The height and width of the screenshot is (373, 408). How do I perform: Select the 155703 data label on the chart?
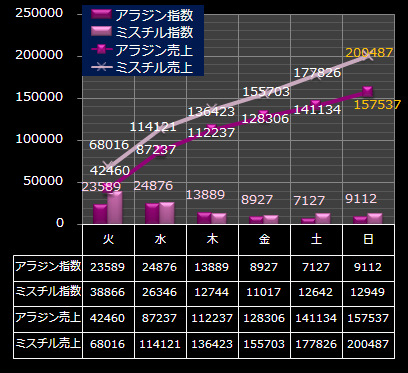point(266,92)
